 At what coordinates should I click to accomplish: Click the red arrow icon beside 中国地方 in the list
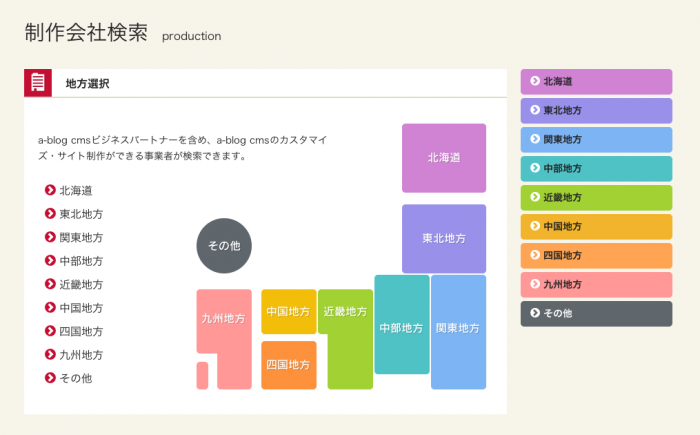click(50, 307)
